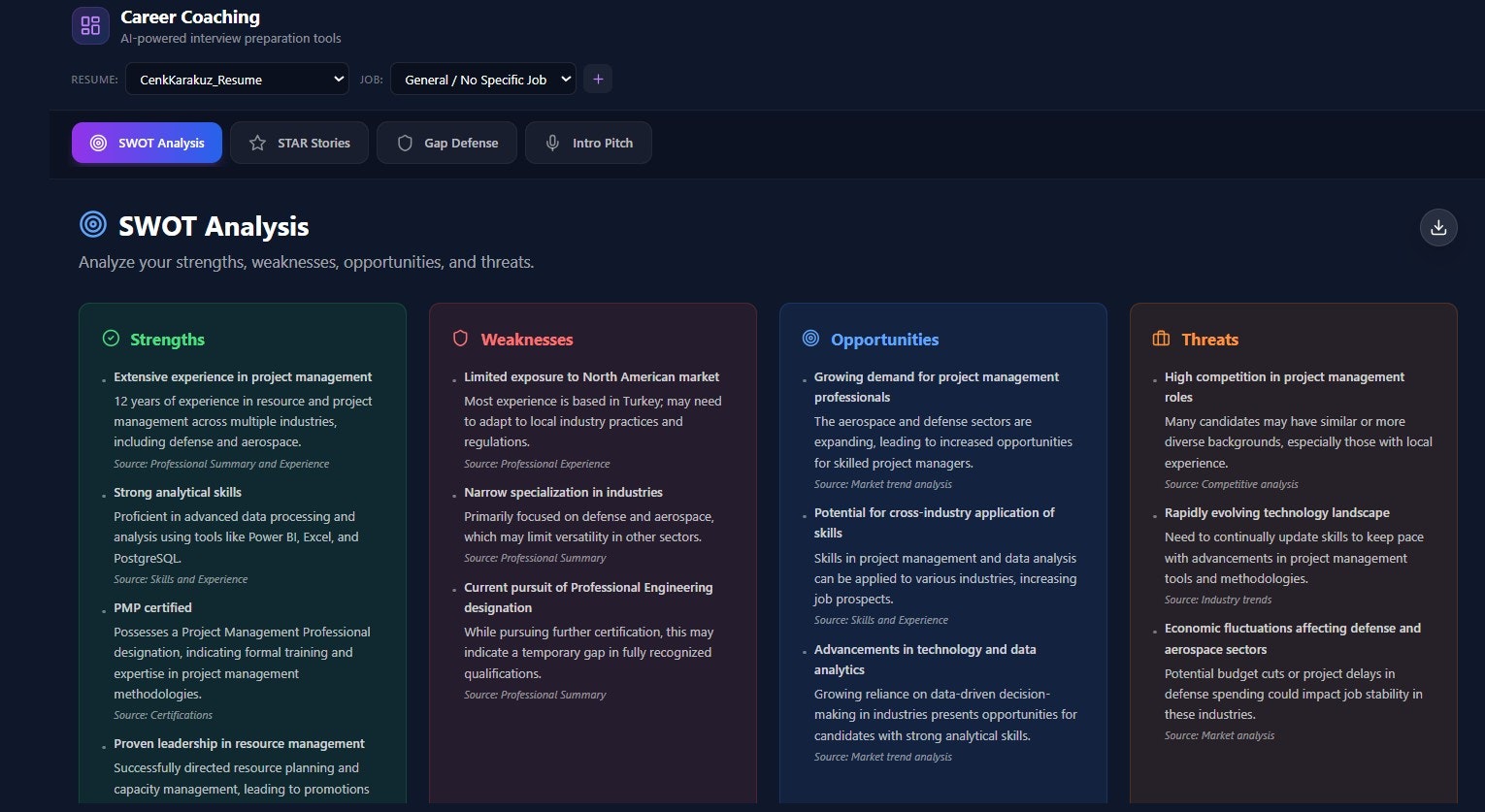Click the Career Coaching logo icon

click(90, 26)
